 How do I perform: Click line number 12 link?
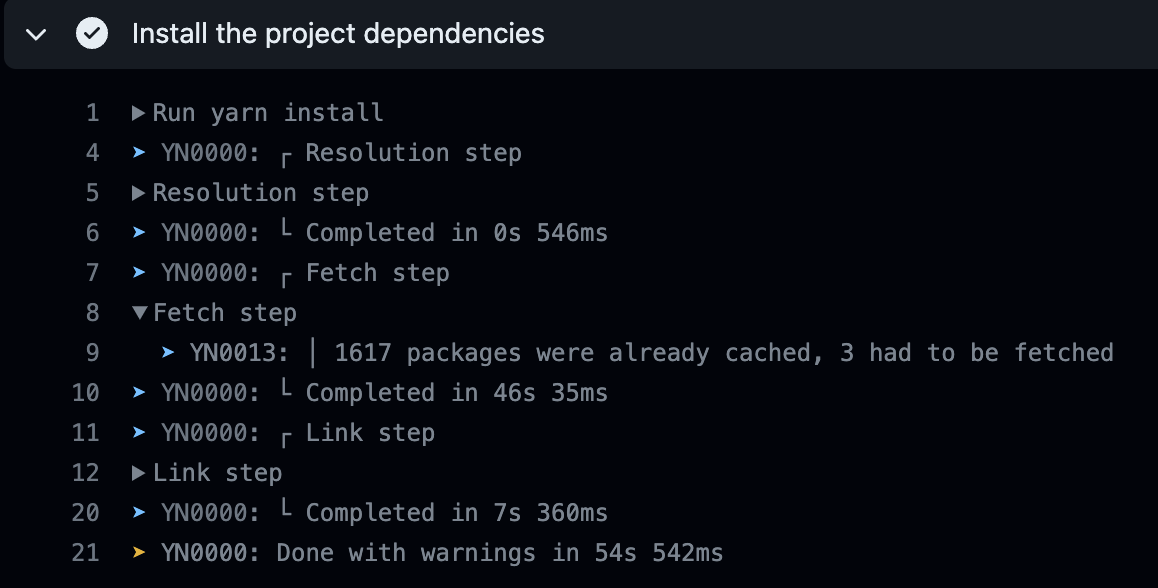[86, 473]
